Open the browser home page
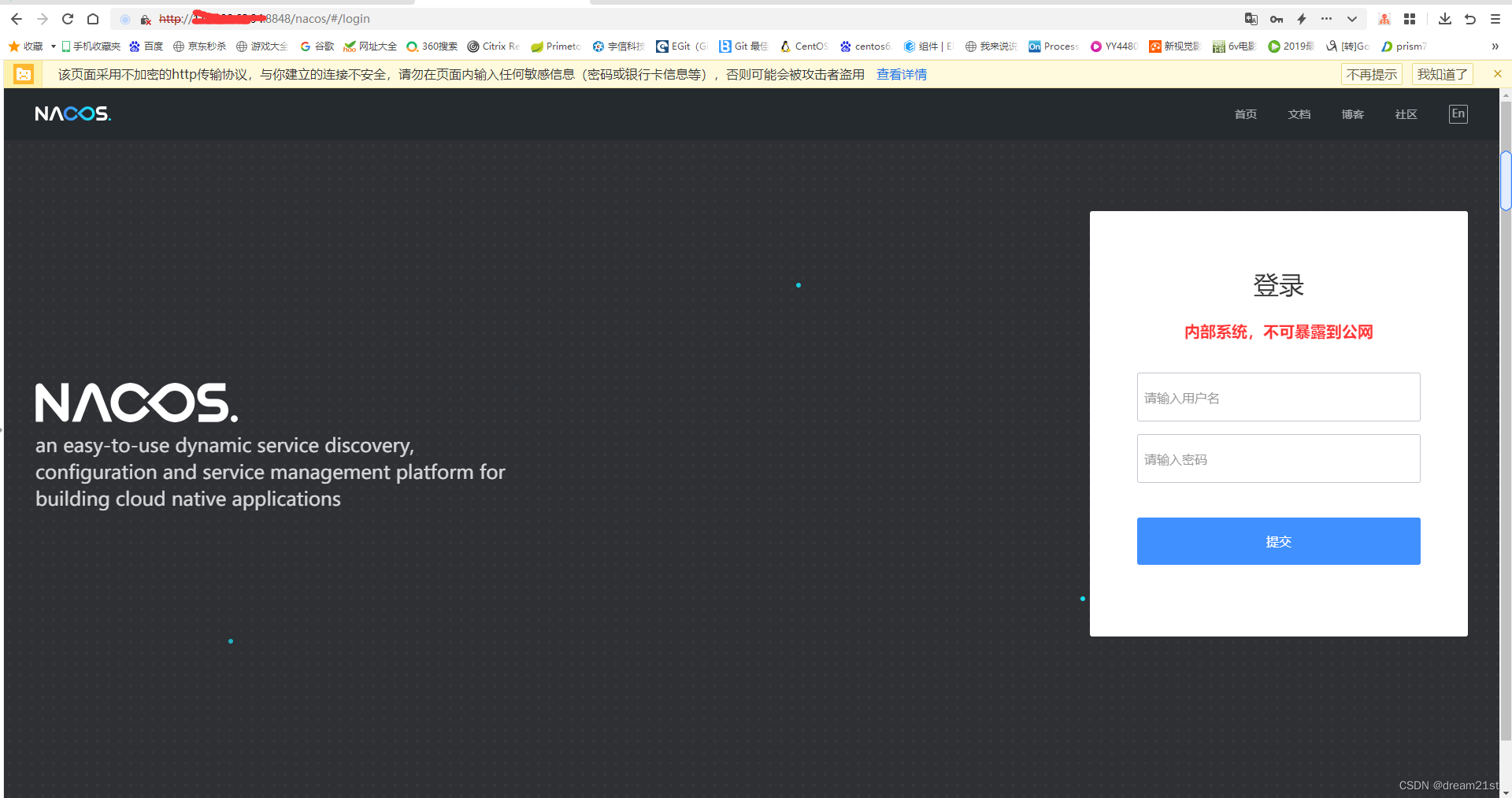This screenshot has height=798, width=1512. [x=93, y=19]
